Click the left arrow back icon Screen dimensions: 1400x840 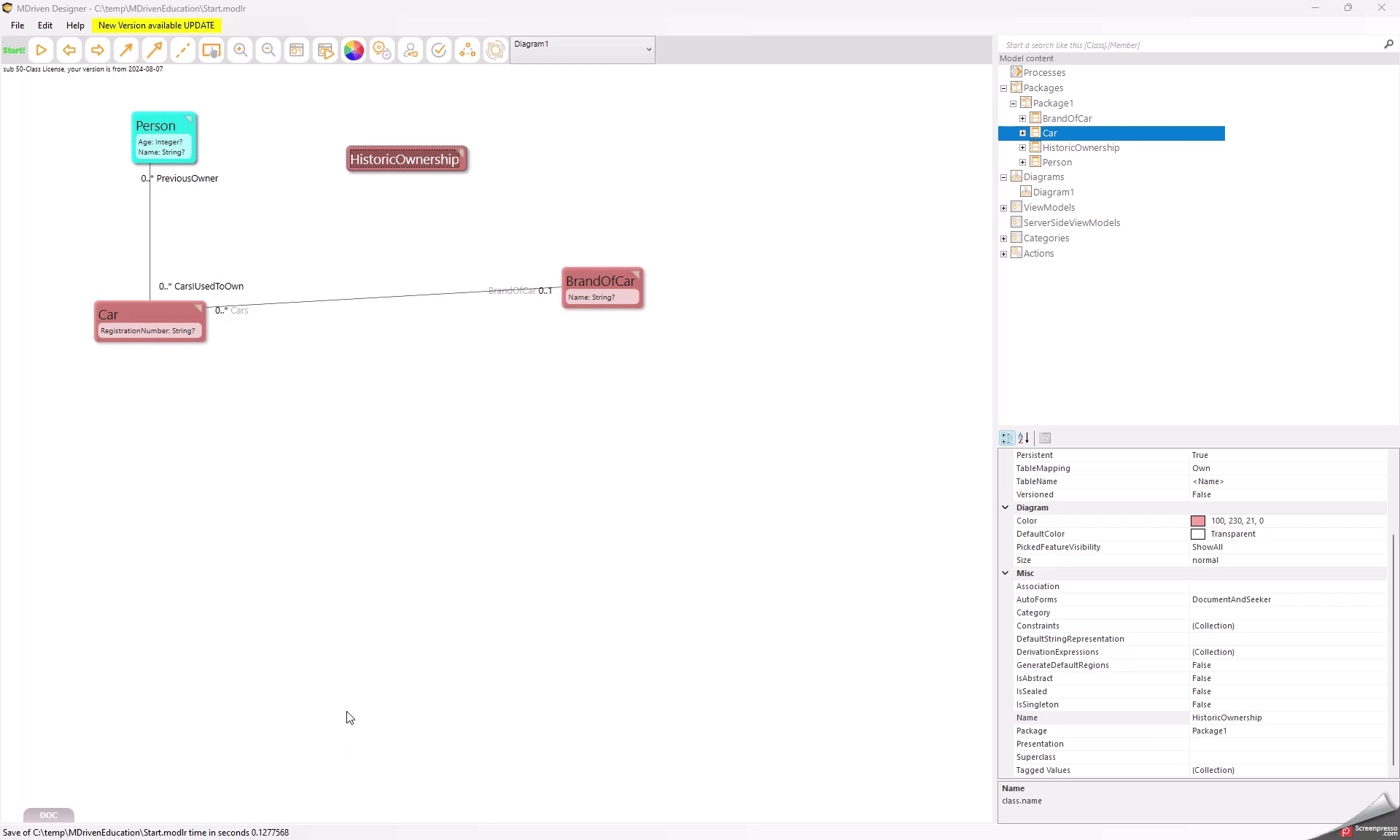tap(69, 50)
